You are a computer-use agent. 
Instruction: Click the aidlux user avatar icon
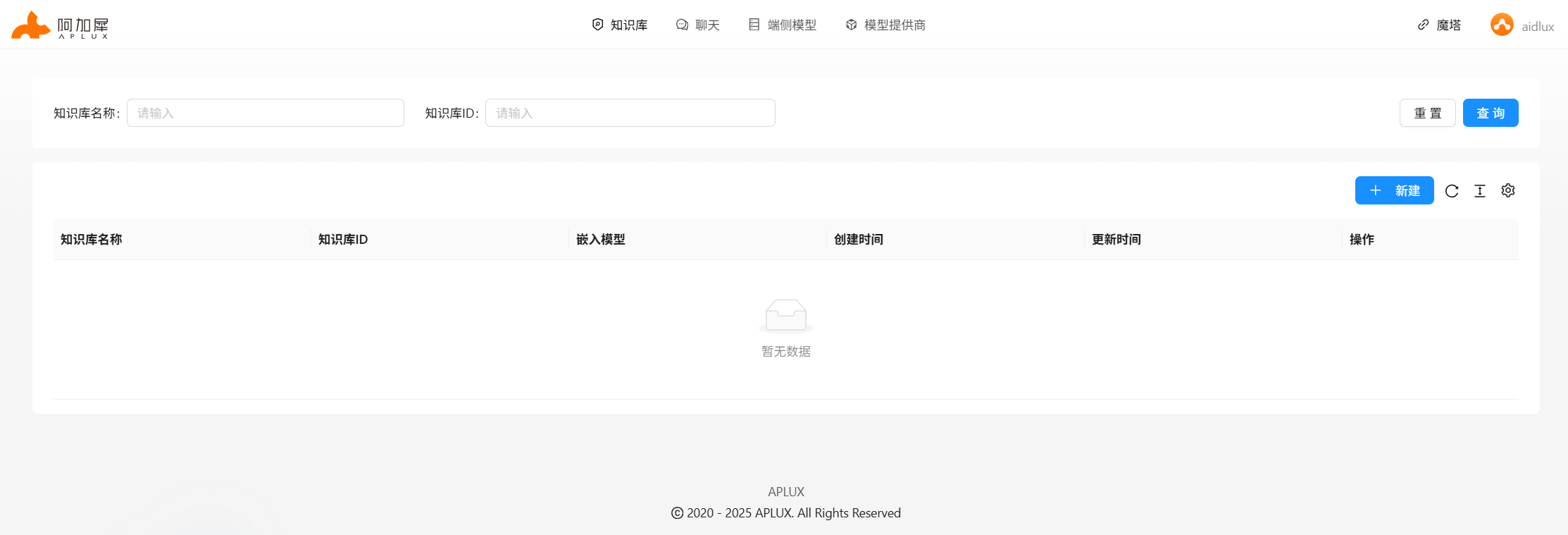1501,25
